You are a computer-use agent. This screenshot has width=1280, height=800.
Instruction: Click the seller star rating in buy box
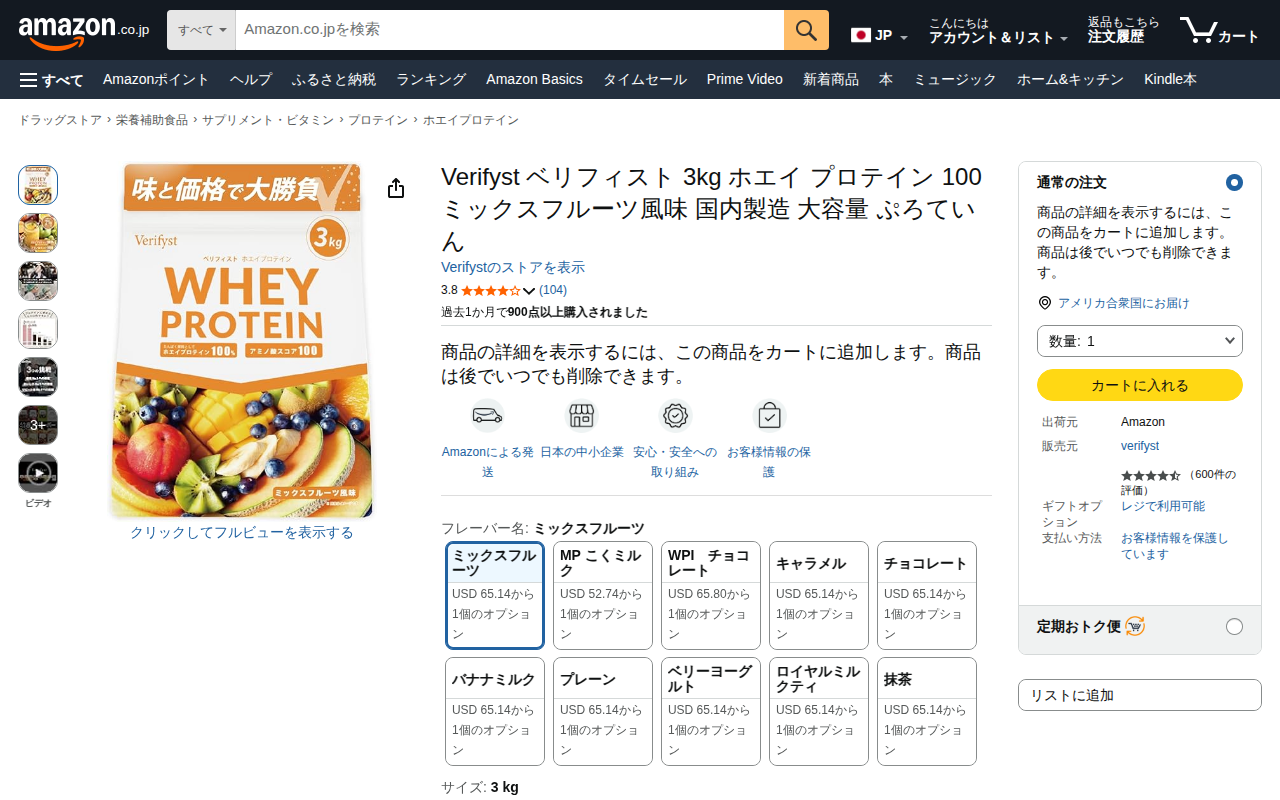click(1151, 475)
